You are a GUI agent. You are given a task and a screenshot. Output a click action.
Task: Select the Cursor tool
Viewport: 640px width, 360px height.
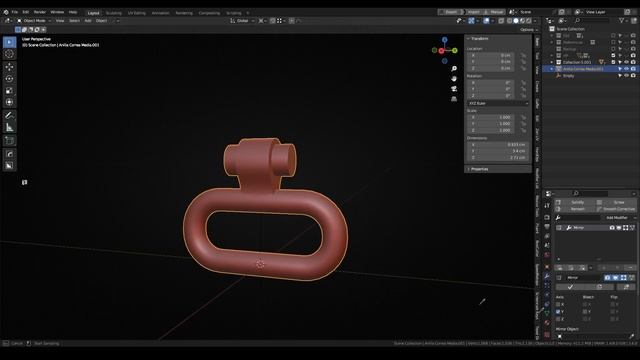(9, 54)
